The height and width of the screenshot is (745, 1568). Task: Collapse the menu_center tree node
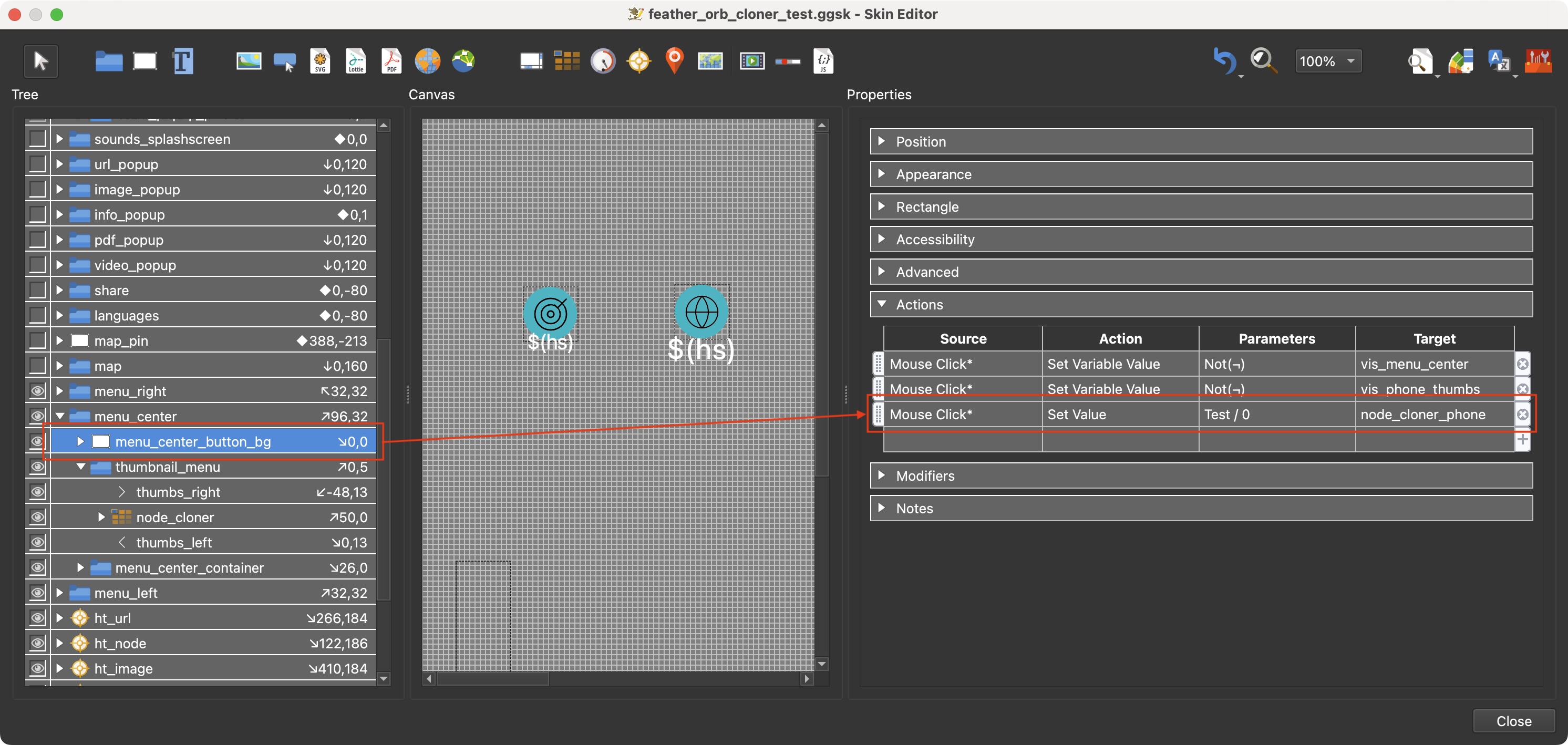pos(60,416)
